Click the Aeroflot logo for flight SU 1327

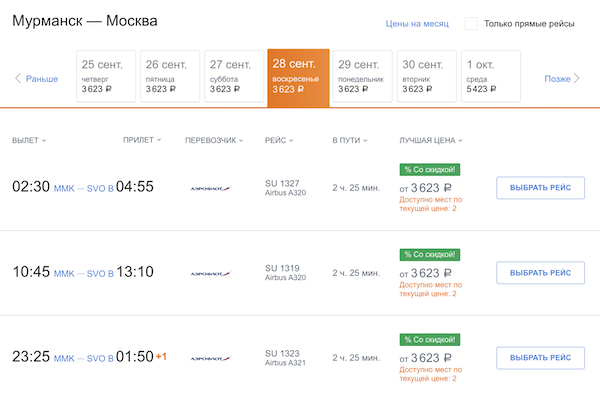(210, 188)
